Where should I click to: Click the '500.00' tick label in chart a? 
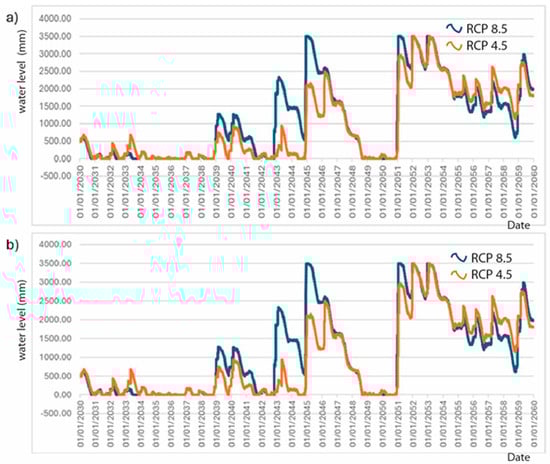(57, 141)
